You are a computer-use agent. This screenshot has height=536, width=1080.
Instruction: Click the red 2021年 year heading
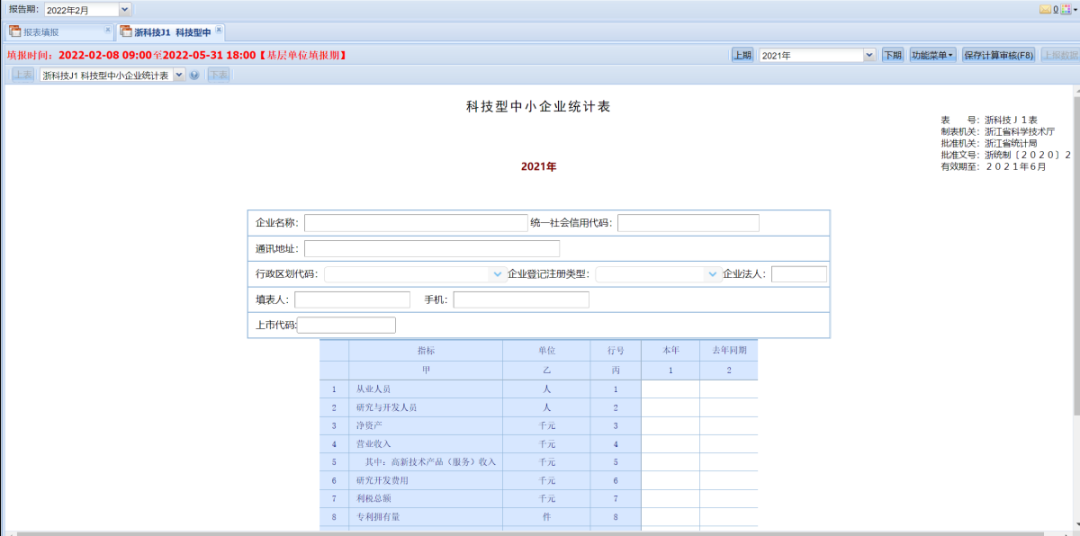(539, 167)
